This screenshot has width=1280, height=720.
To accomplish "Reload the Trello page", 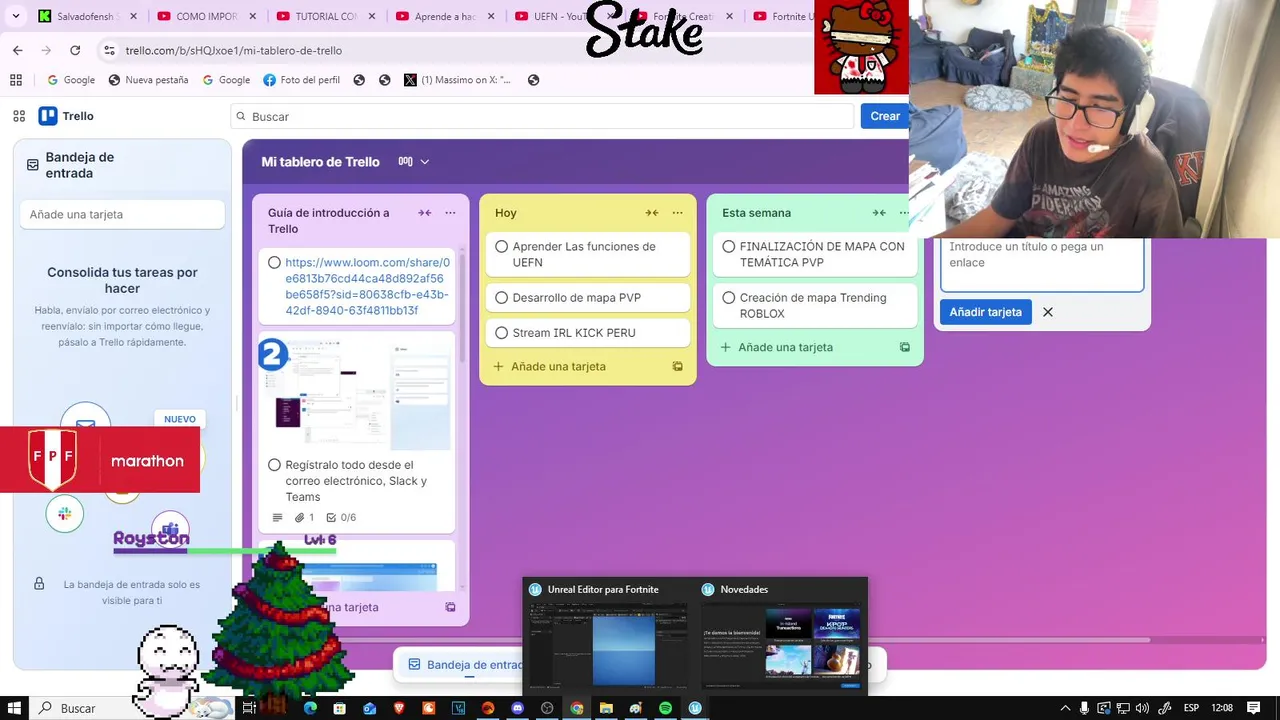I will coord(75,50).
